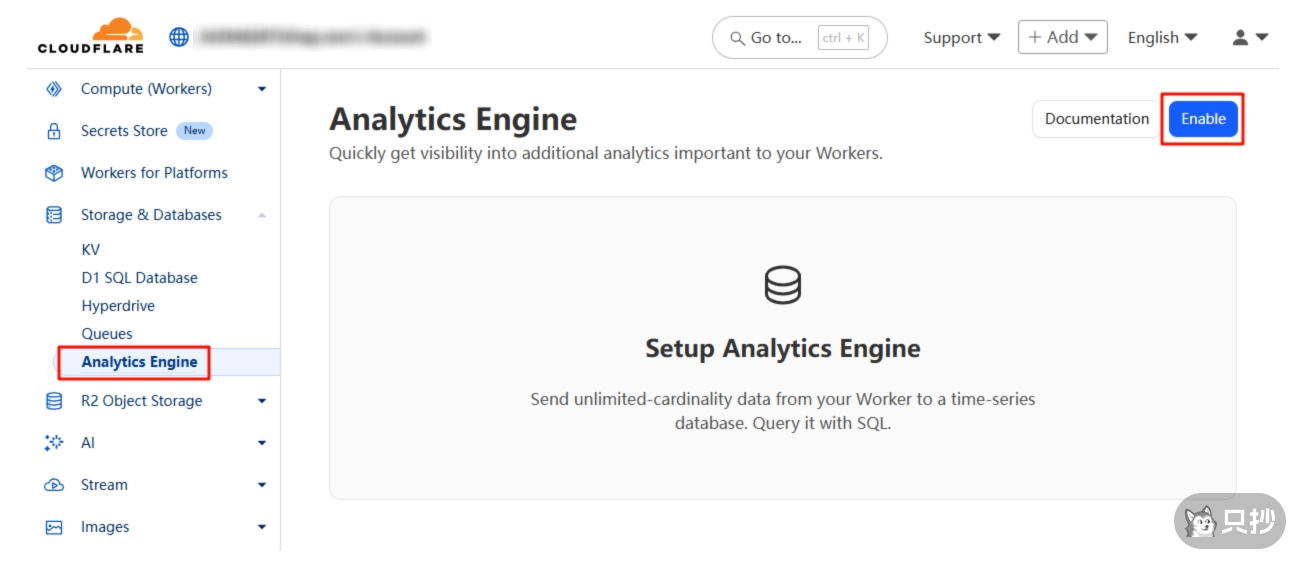
Task: Expand the Compute (Workers) arrow
Action: (262, 89)
